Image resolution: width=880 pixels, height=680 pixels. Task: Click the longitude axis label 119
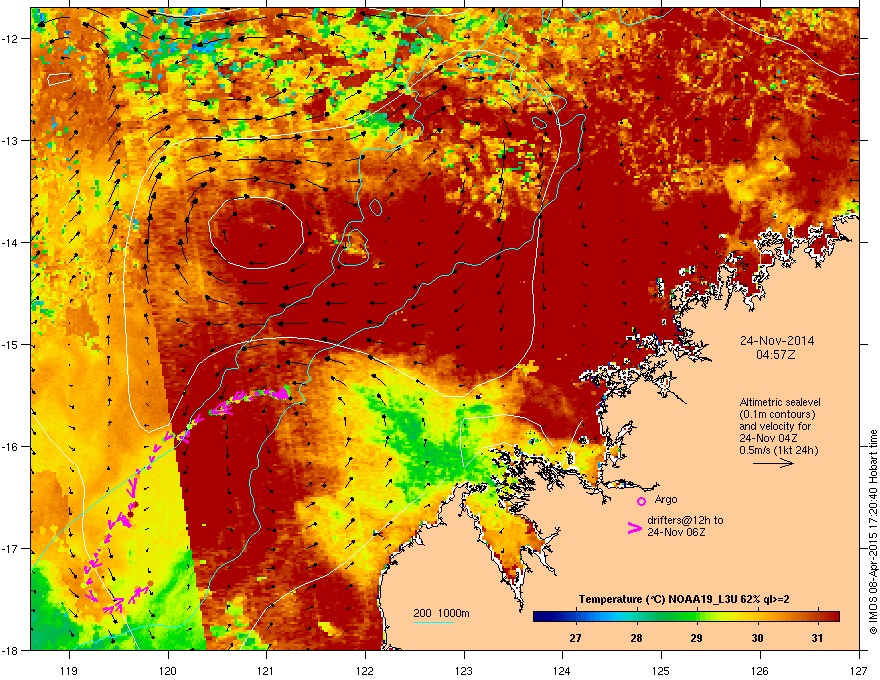point(69,670)
